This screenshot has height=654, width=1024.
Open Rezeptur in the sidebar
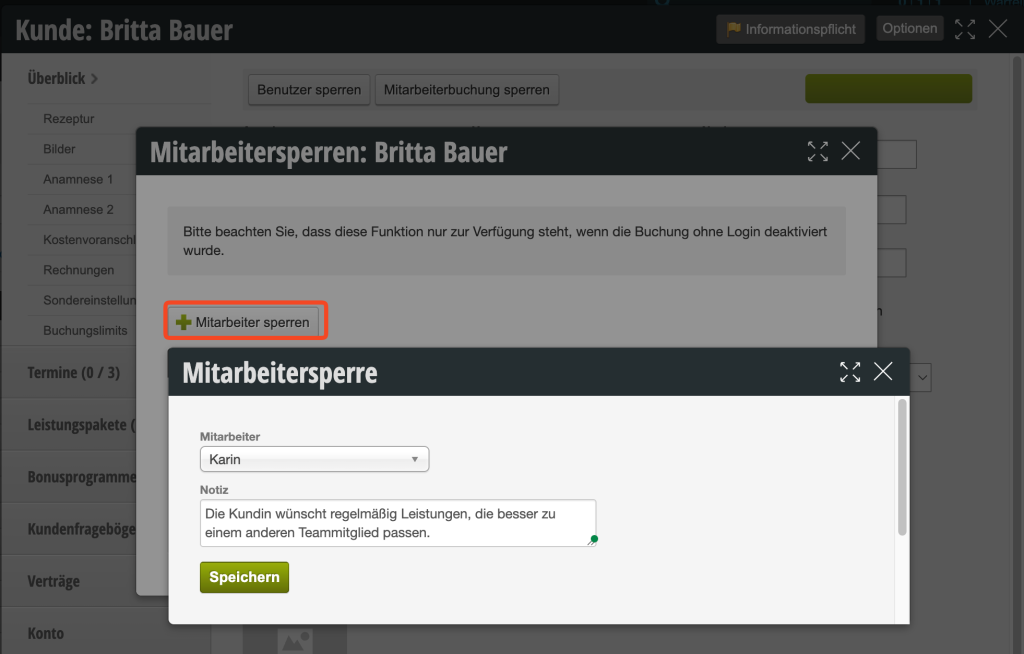click(x=68, y=119)
